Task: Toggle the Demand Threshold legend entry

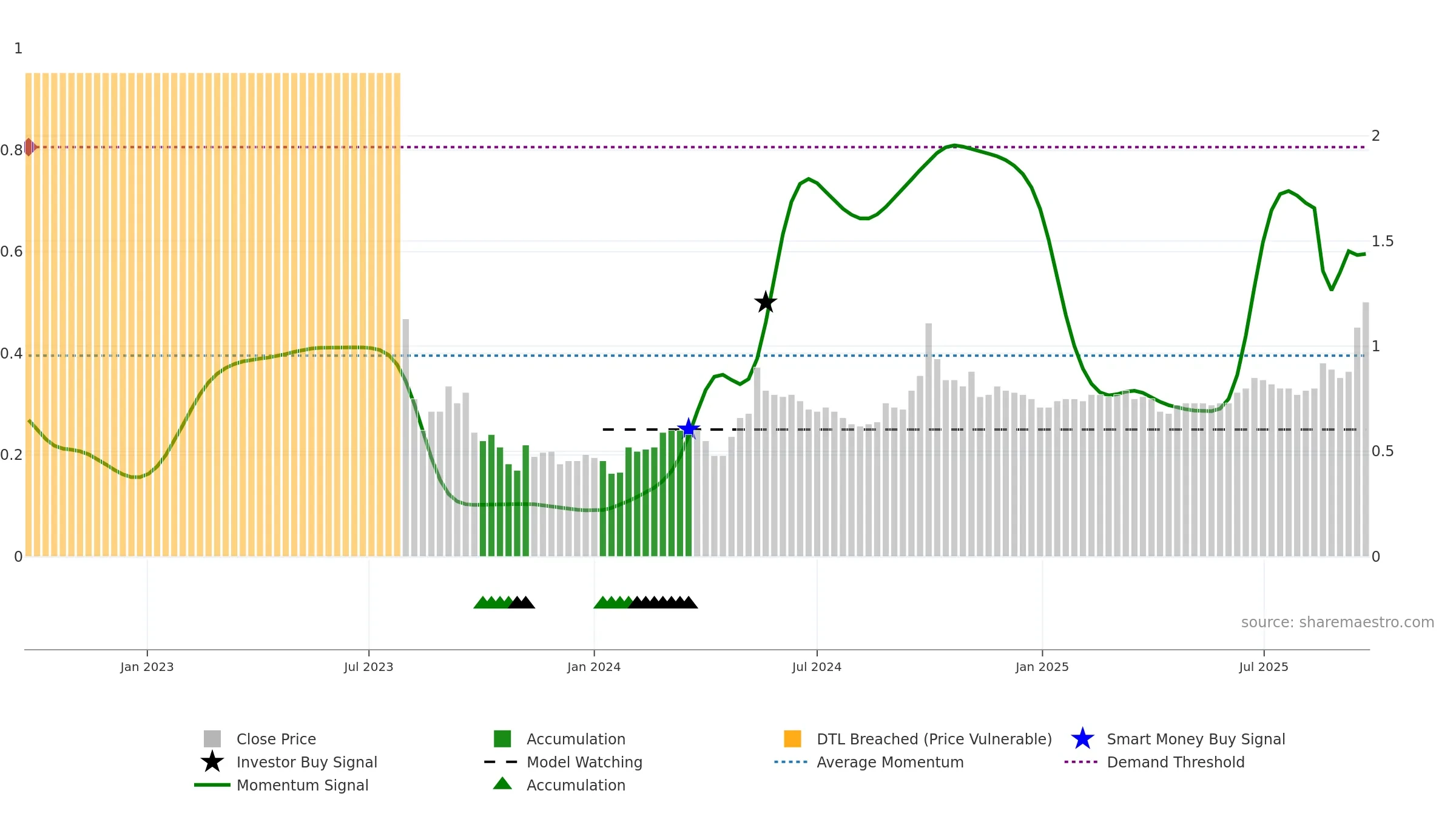Action: [x=1154, y=762]
